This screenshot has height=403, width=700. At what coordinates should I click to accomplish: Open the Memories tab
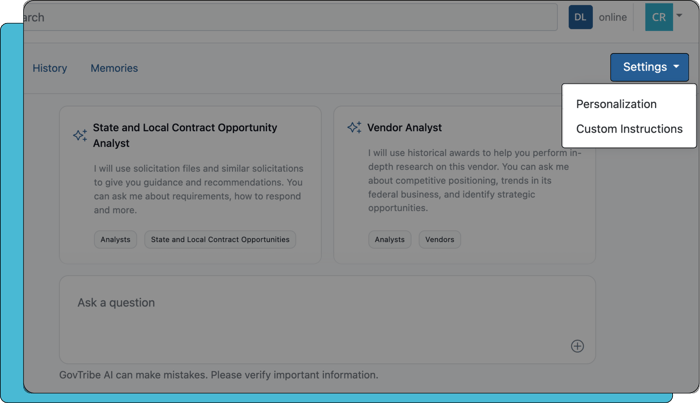114,68
